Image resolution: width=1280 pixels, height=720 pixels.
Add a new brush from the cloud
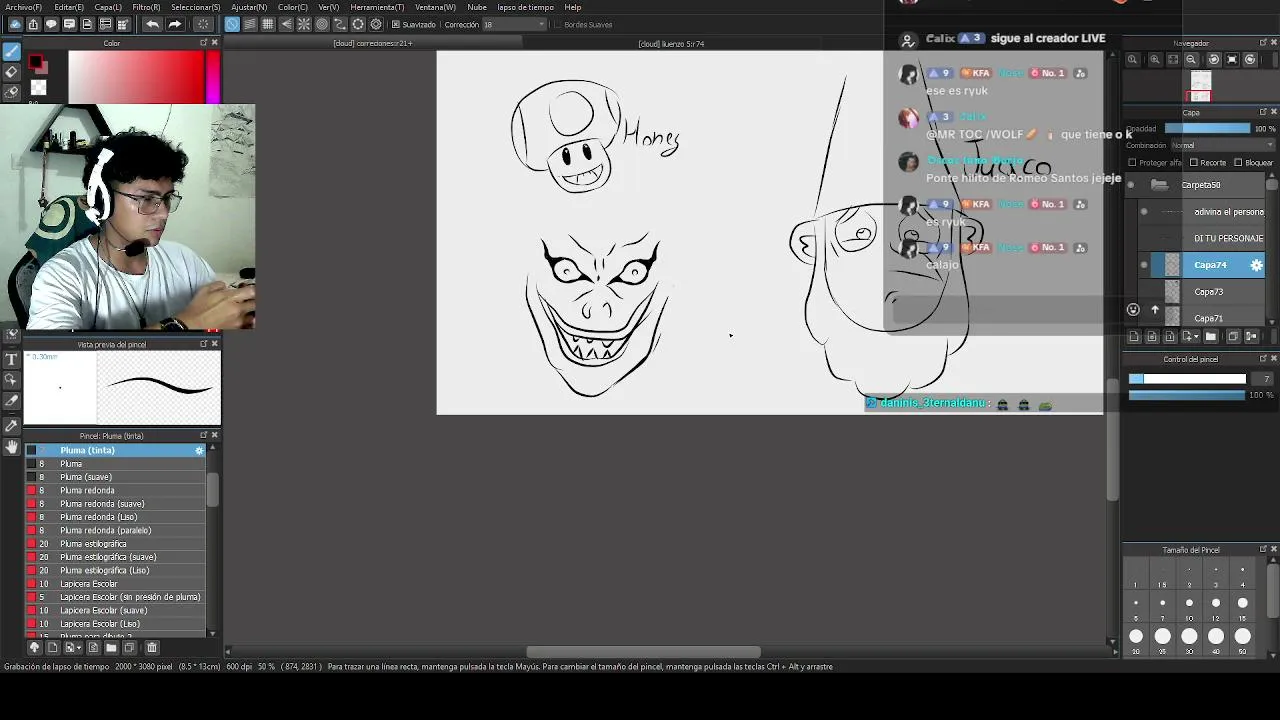pos(33,648)
